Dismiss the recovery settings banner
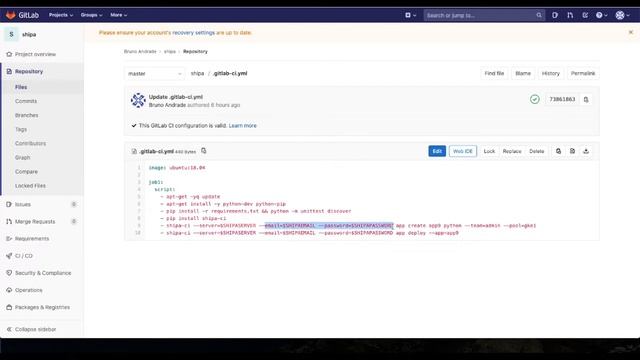Screen dimensions: 640x360 (x=631, y=32)
